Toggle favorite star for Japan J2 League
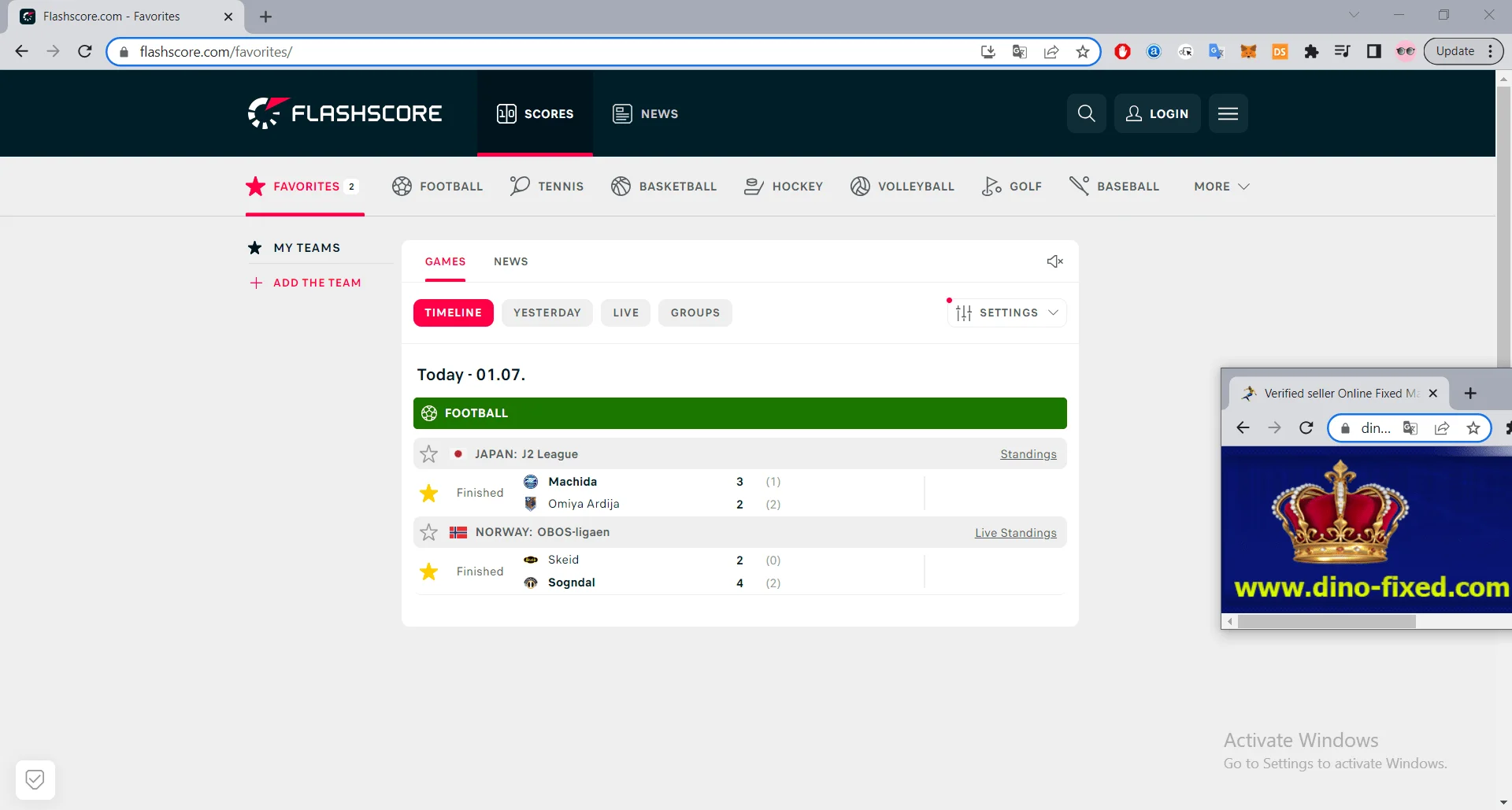The image size is (1512, 810). tap(429, 454)
